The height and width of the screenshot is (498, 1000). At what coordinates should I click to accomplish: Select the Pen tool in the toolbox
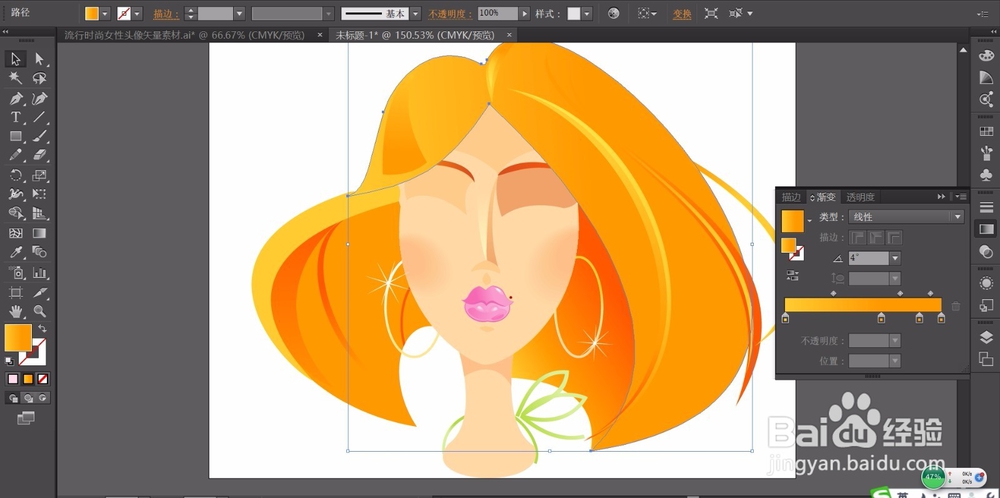16,98
